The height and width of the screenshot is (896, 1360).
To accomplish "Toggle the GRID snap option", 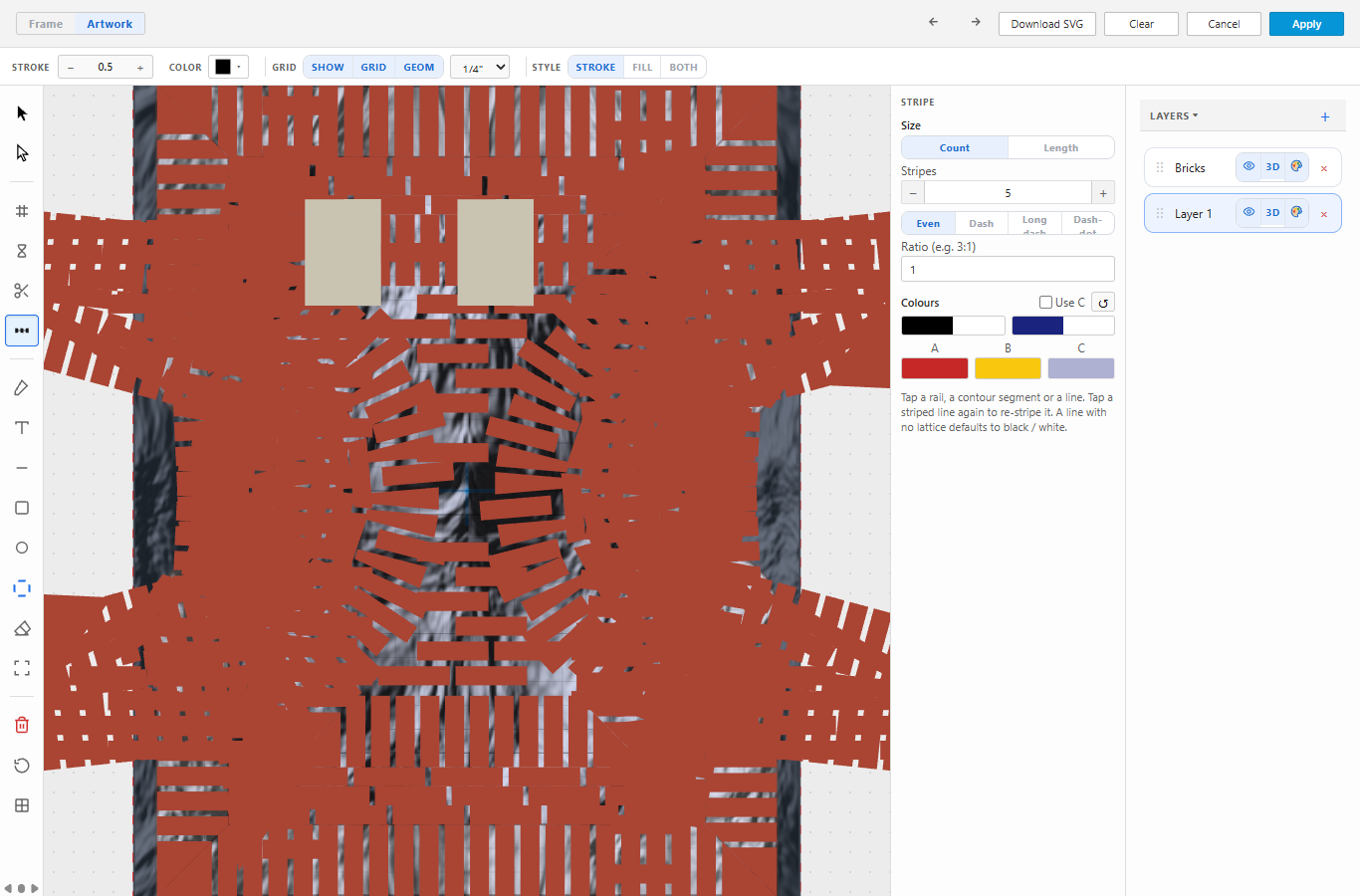I will (373, 67).
